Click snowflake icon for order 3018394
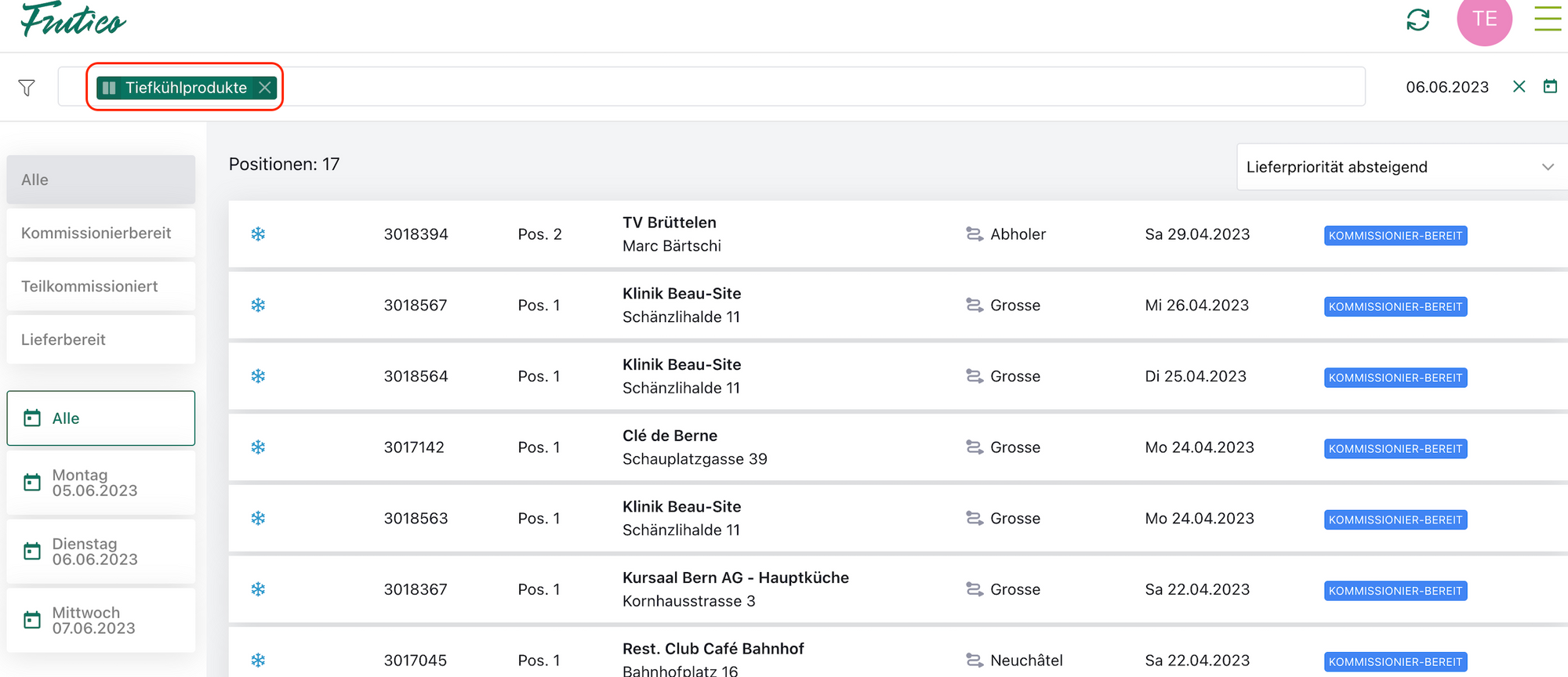 pyautogui.click(x=258, y=234)
